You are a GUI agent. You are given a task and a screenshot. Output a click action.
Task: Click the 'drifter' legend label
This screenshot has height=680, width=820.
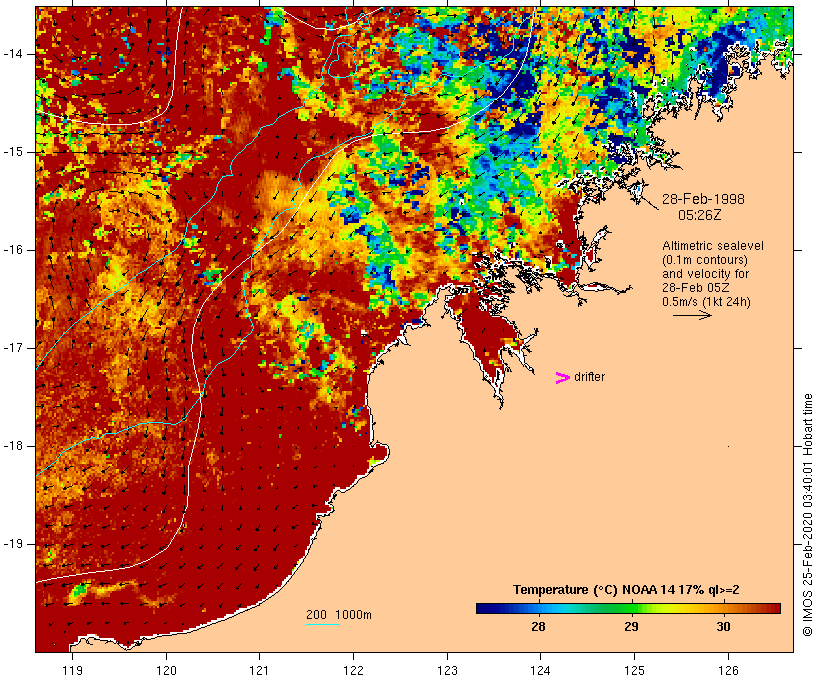point(589,377)
